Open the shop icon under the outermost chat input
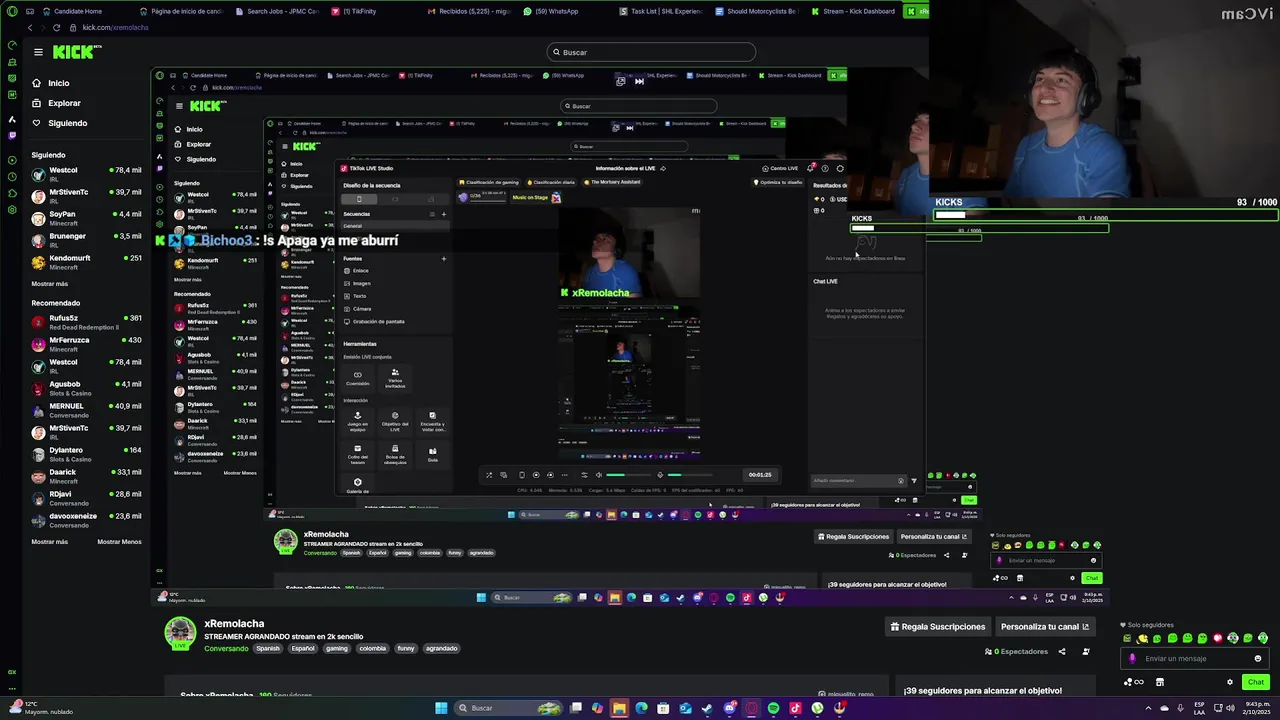1280x720 pixels. (1160, 682)
